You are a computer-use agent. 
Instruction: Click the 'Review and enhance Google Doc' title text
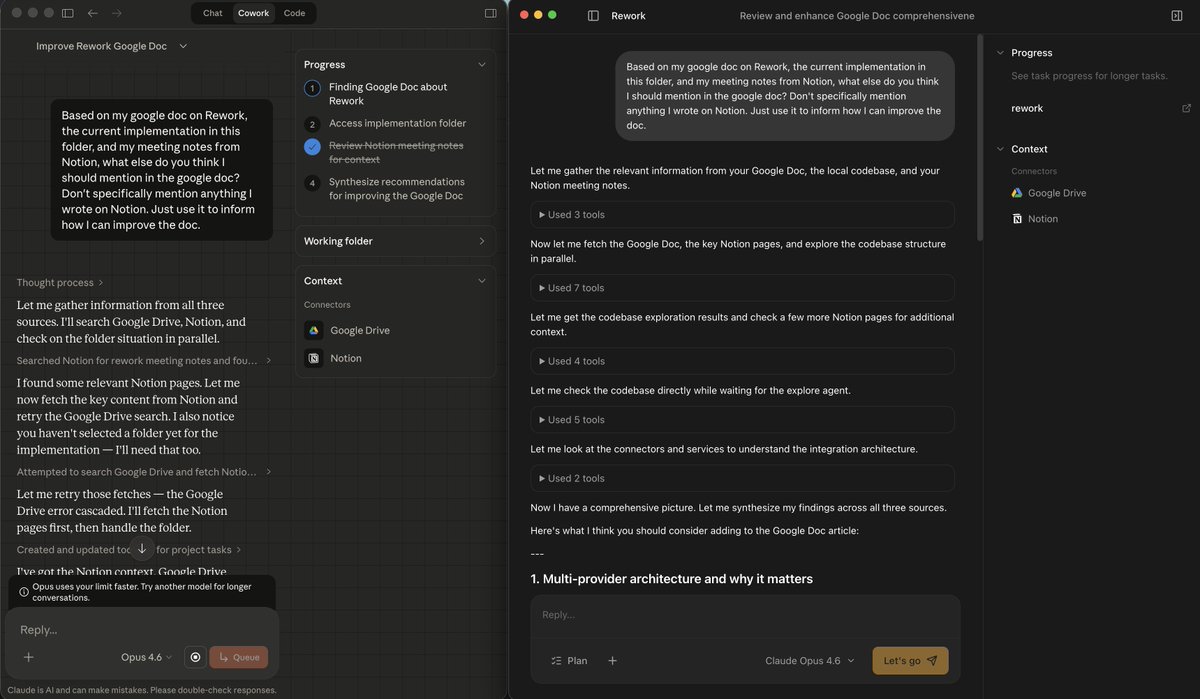(857, 16)
